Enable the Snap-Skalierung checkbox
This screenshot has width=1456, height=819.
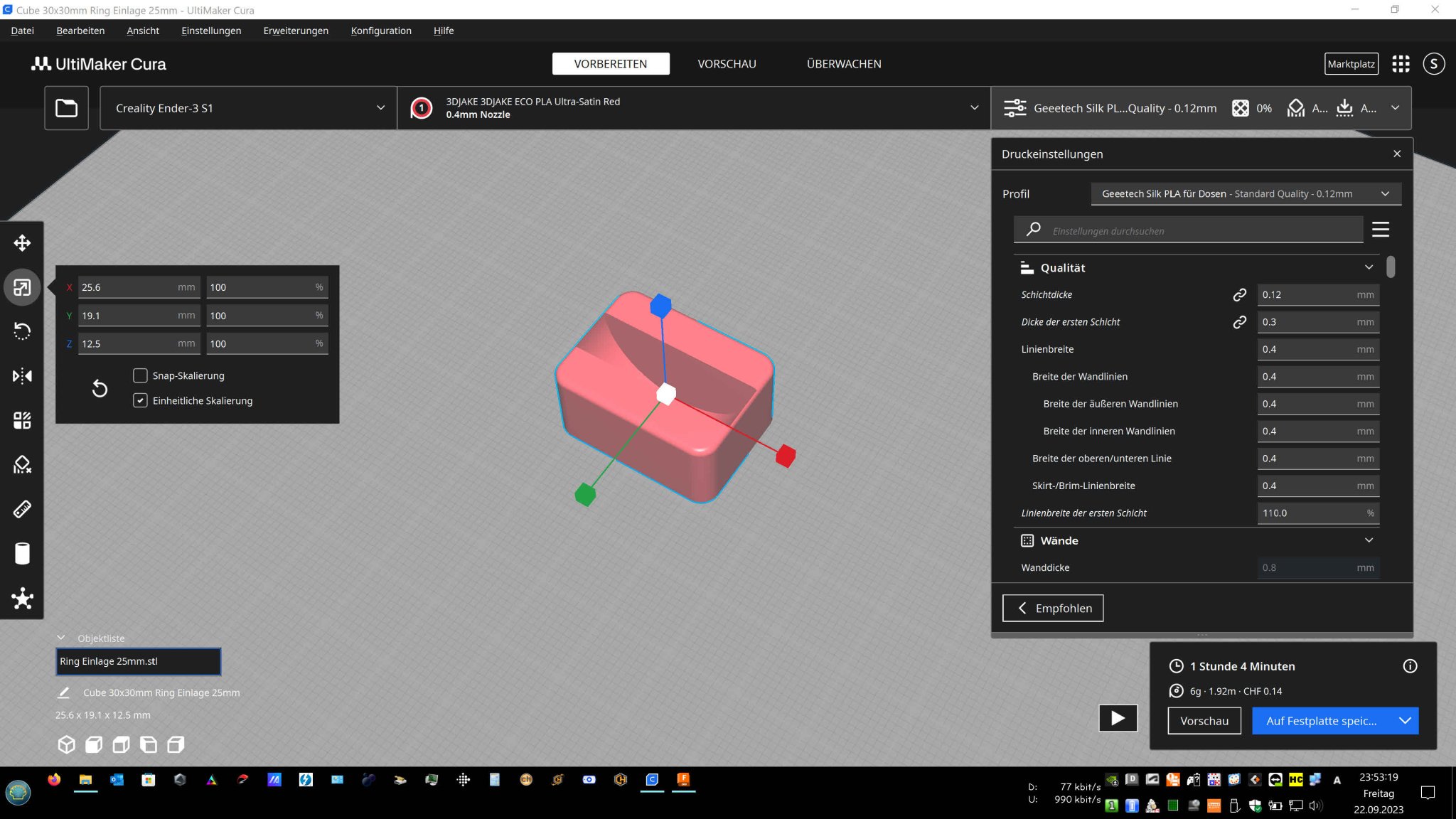click(141, 375)
